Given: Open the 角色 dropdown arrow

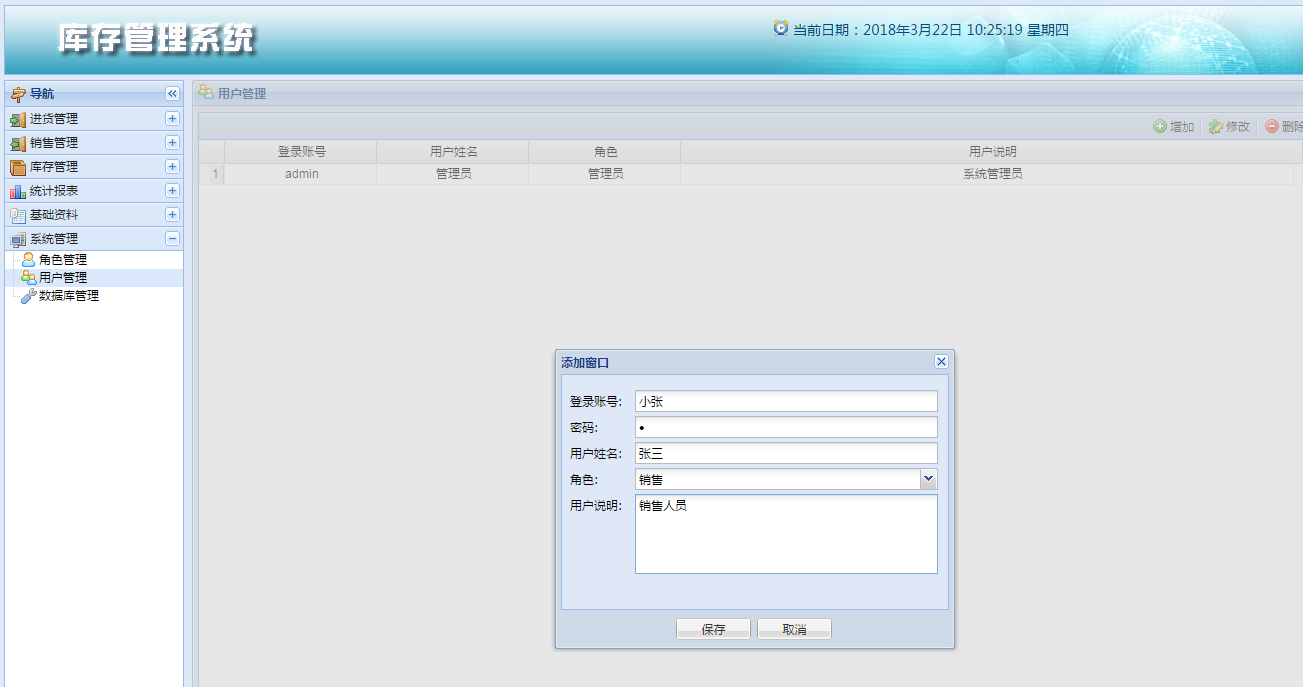Looking at the screenshot, I should click(x=929, y=480).
